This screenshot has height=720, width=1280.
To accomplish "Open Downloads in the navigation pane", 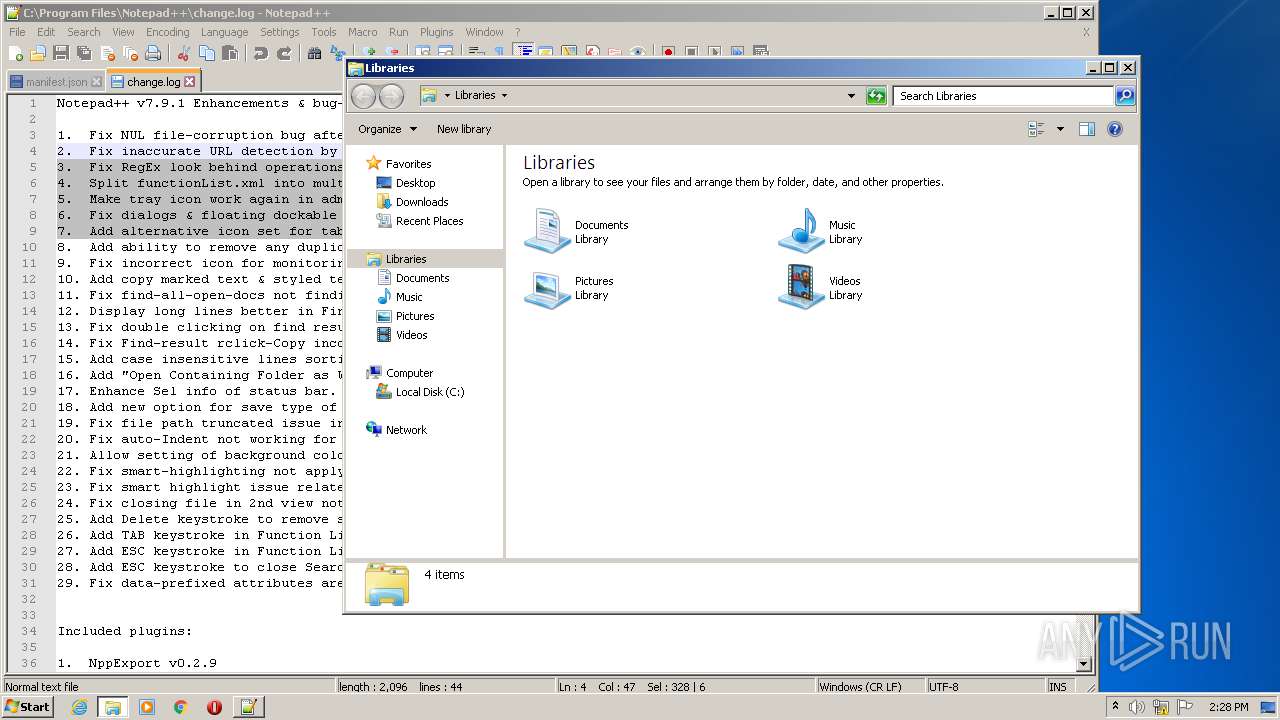I will click(x=422, y=202).
